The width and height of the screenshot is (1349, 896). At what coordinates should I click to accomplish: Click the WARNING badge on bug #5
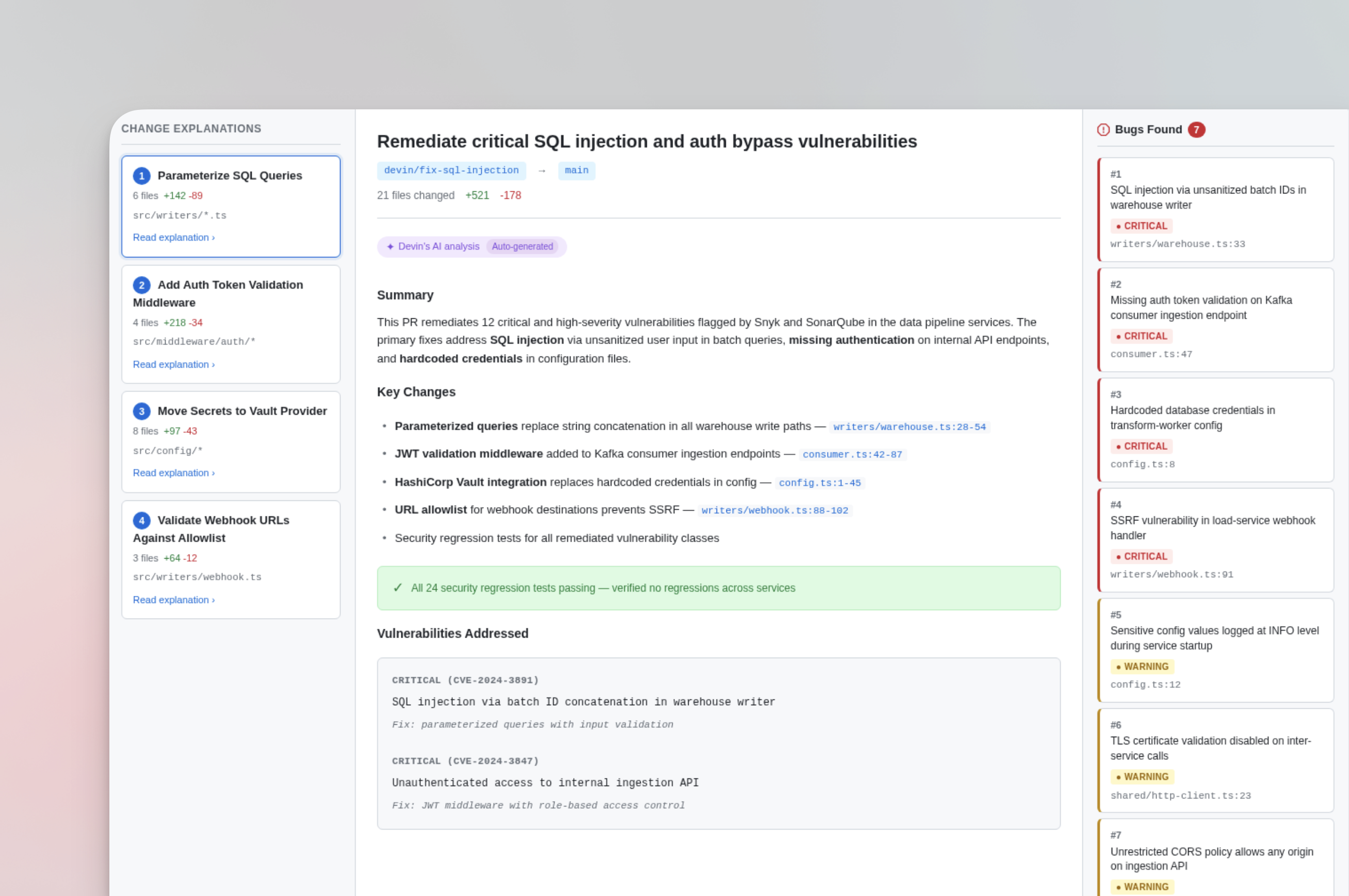pyautogui.click(x=1142, y=666)
